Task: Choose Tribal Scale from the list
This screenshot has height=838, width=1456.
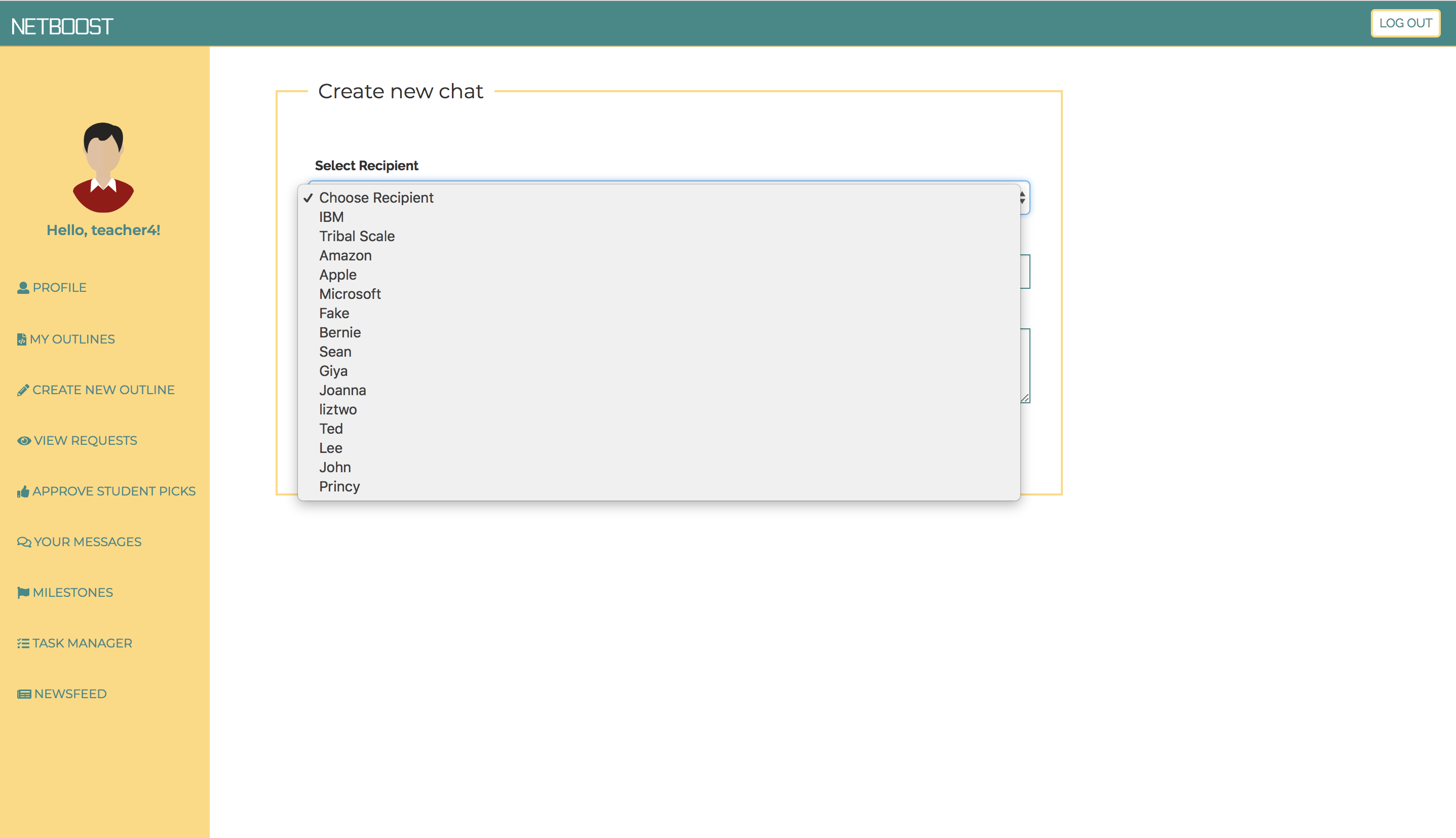Action: point(659,237)
